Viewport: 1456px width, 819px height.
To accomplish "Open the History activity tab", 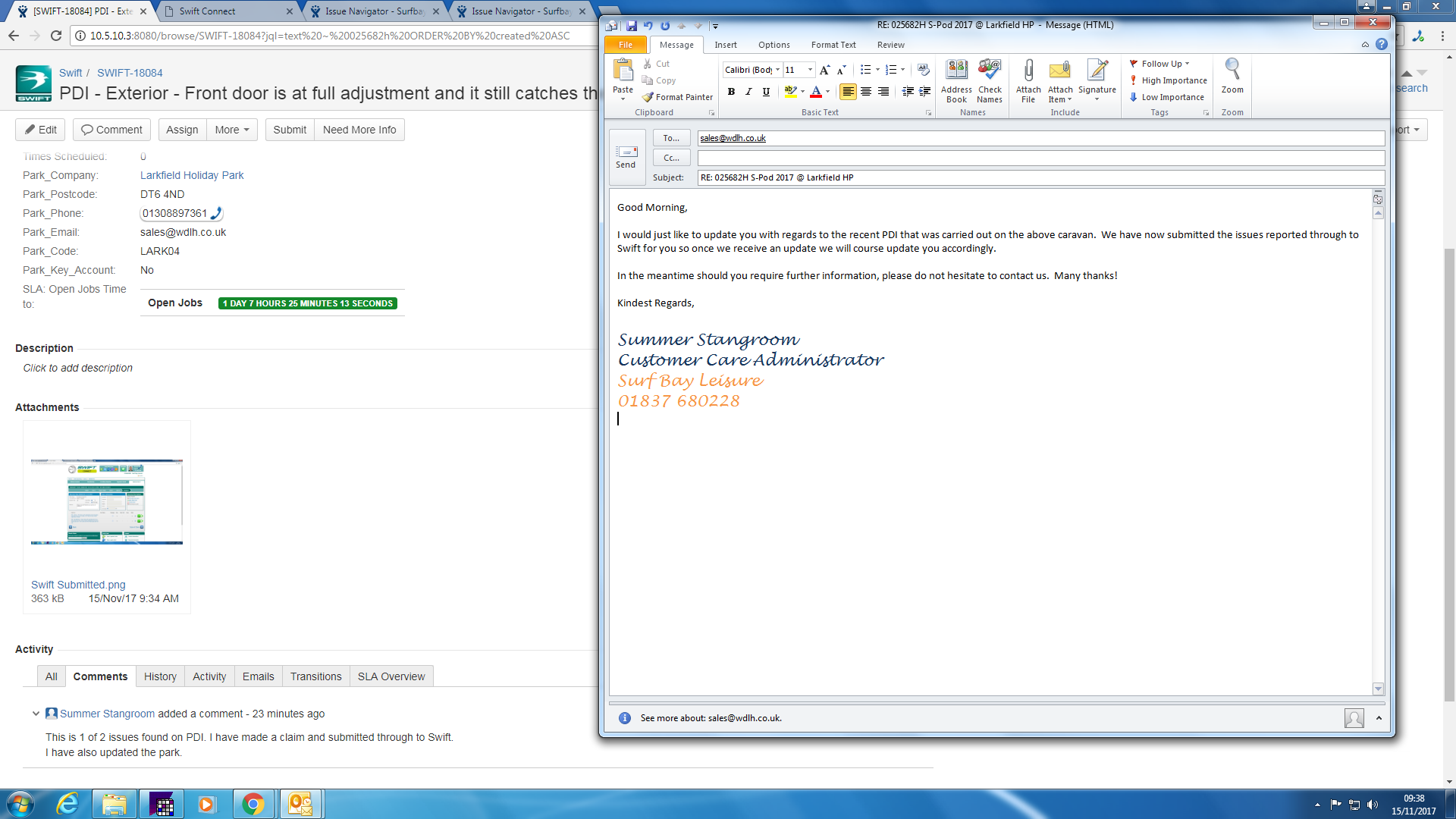I will [x=160, y=676].
